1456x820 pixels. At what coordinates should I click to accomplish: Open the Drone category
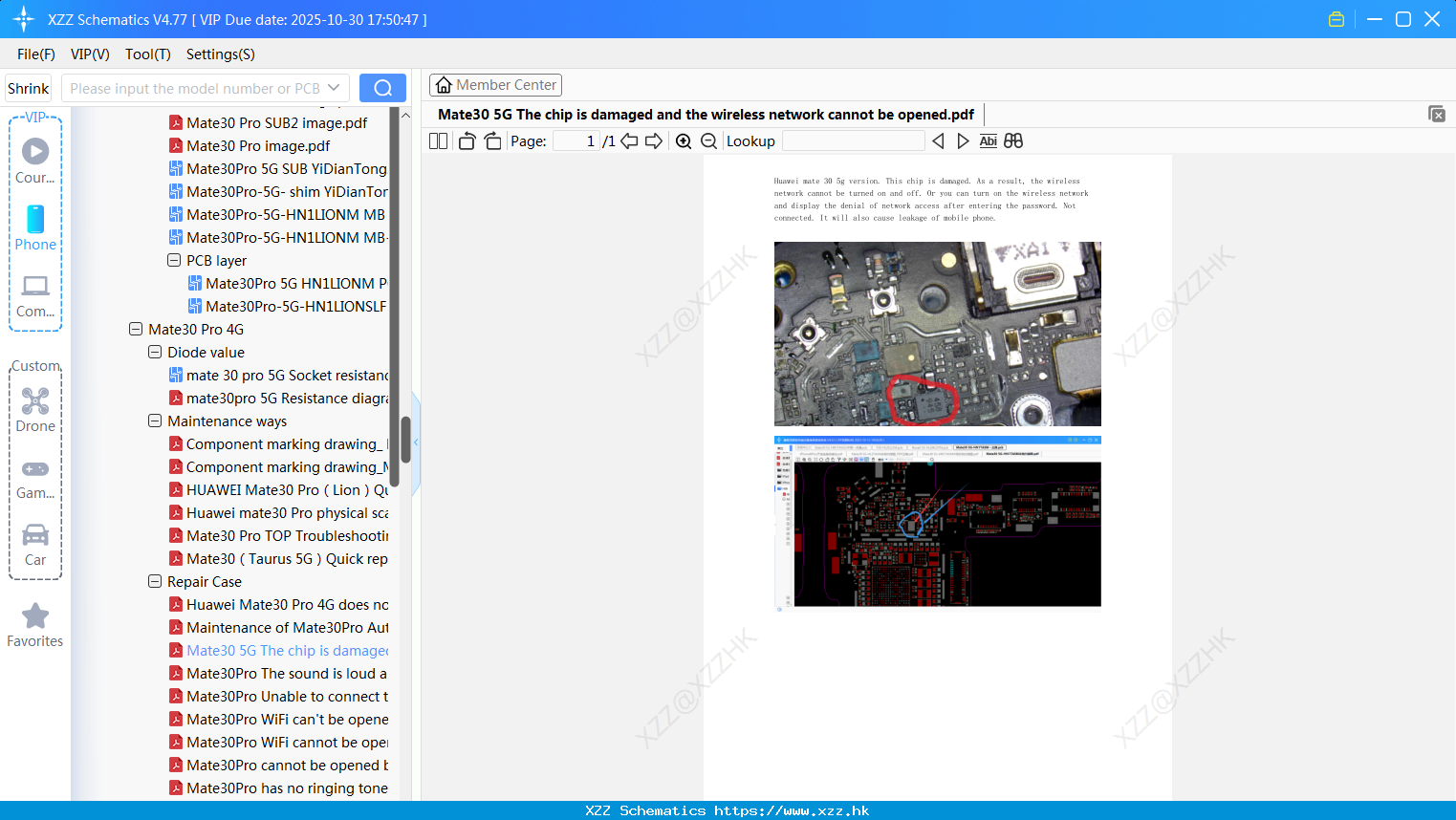pyautogui.click(x=35, y=410)
